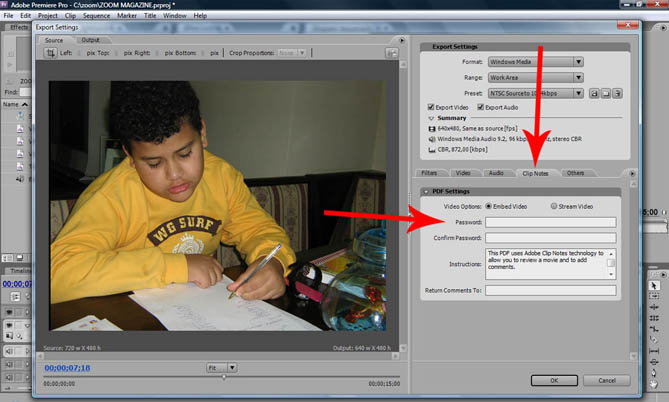Screen dimensions: 669x402
Task: Open the Range dropdown
Action: click(x=535, y=77)
